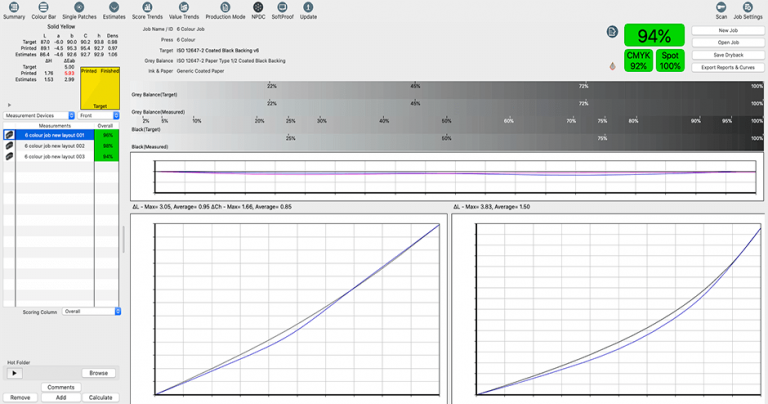Viewport: 768px width, 404px height.
Task: Open Score Trends chart
Action: click(x=147, y=11)
